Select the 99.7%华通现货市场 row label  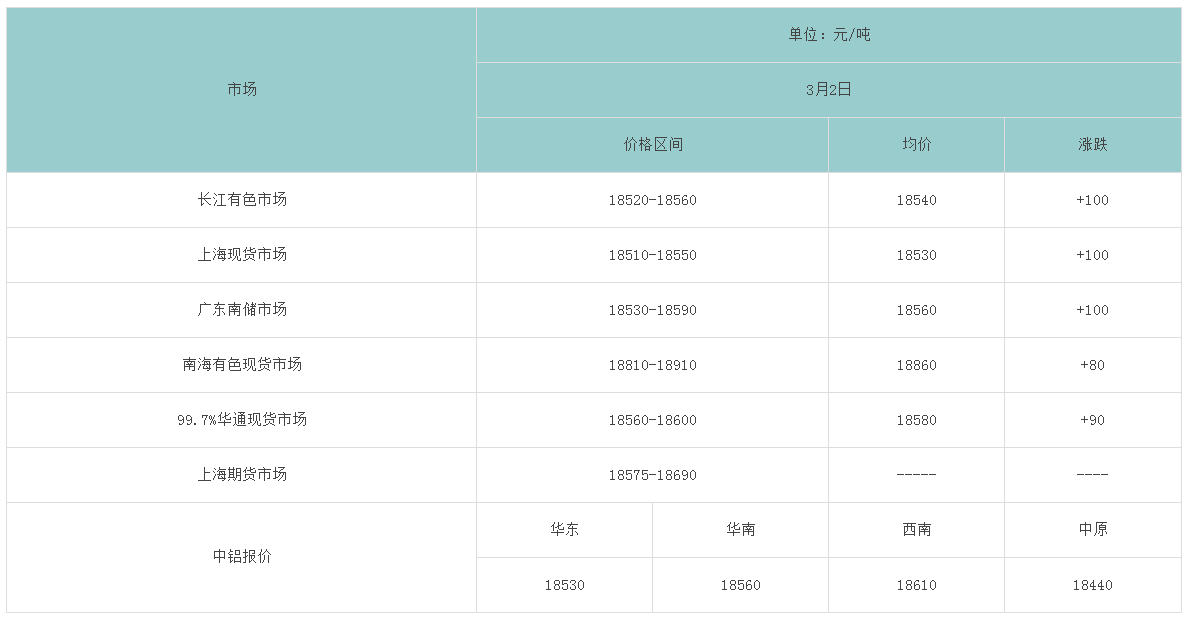coord(242,420)
